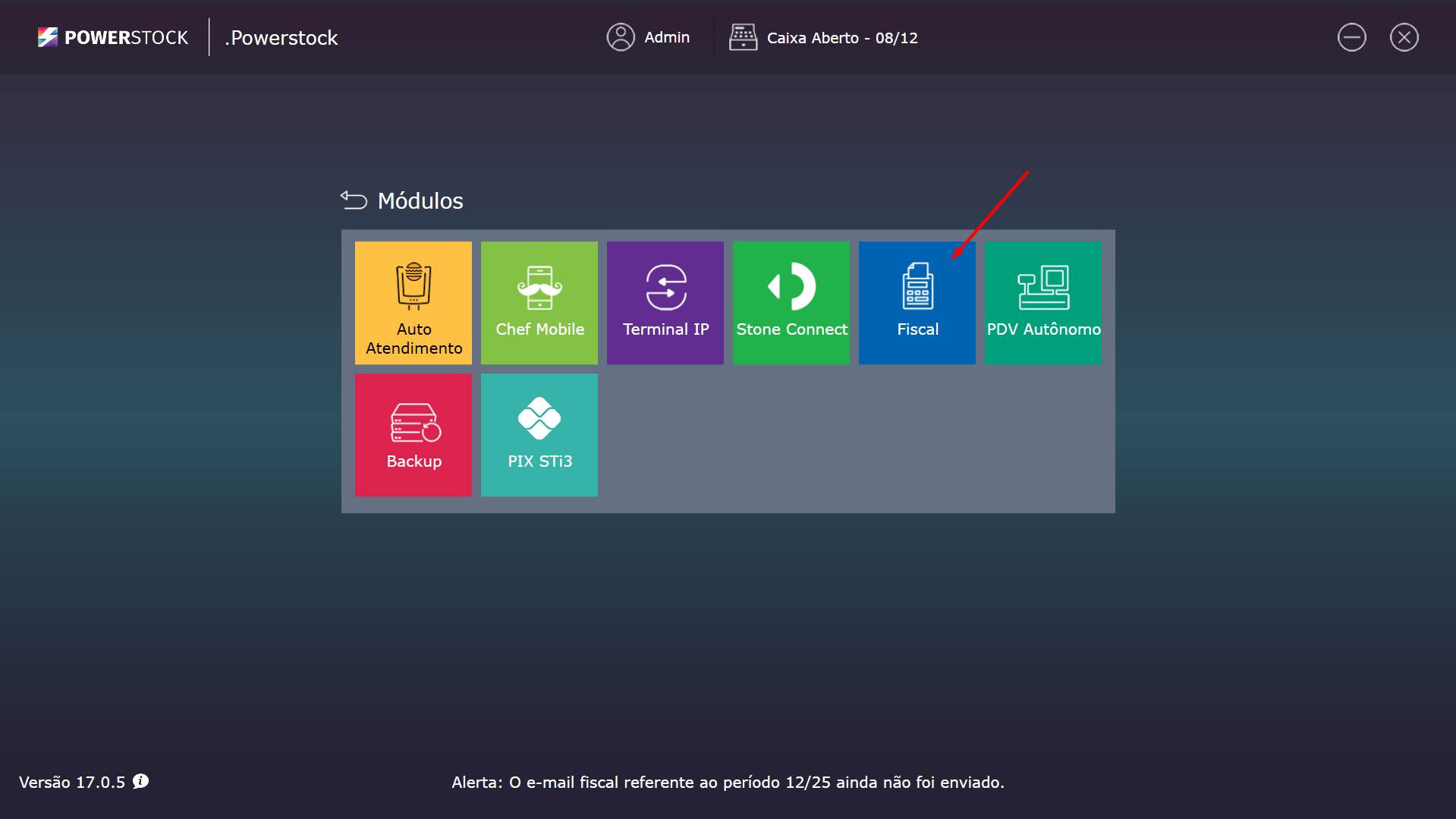Click the .Powerstock title text
1456x819 pixels.
(x=281, y=38)
